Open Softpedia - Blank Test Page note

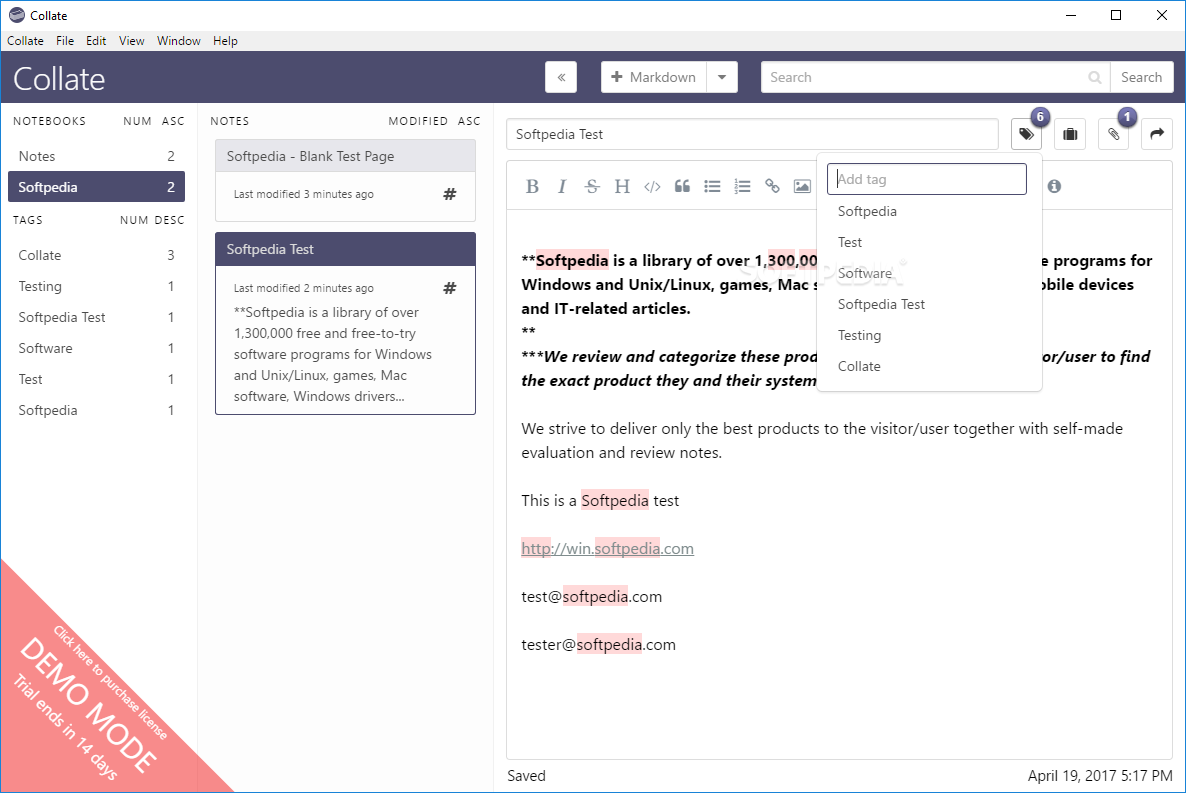click(x=346, y=180)
